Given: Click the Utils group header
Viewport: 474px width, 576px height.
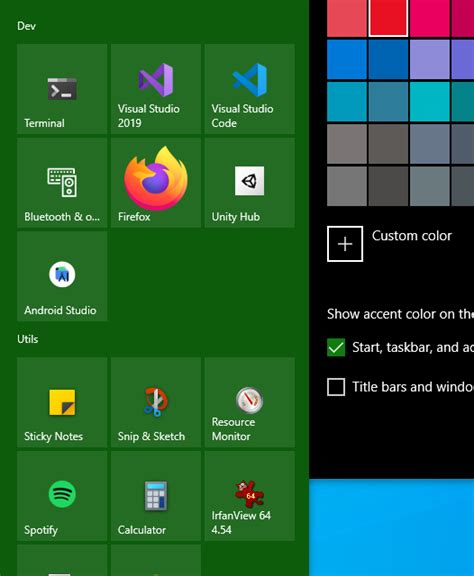Looking at the screenshot, I should [28, 339].
